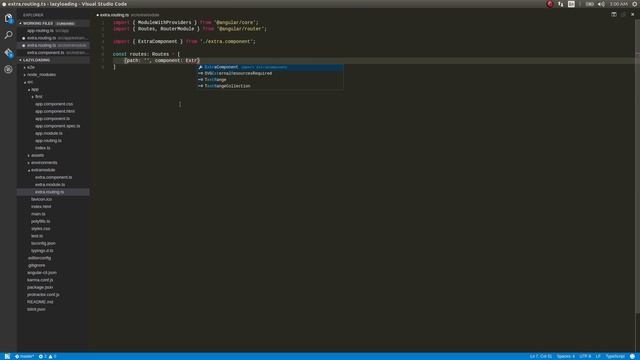Screen dimensions: 640x360
Task: Collapse the extramodule folder
Action: (43, 170)
